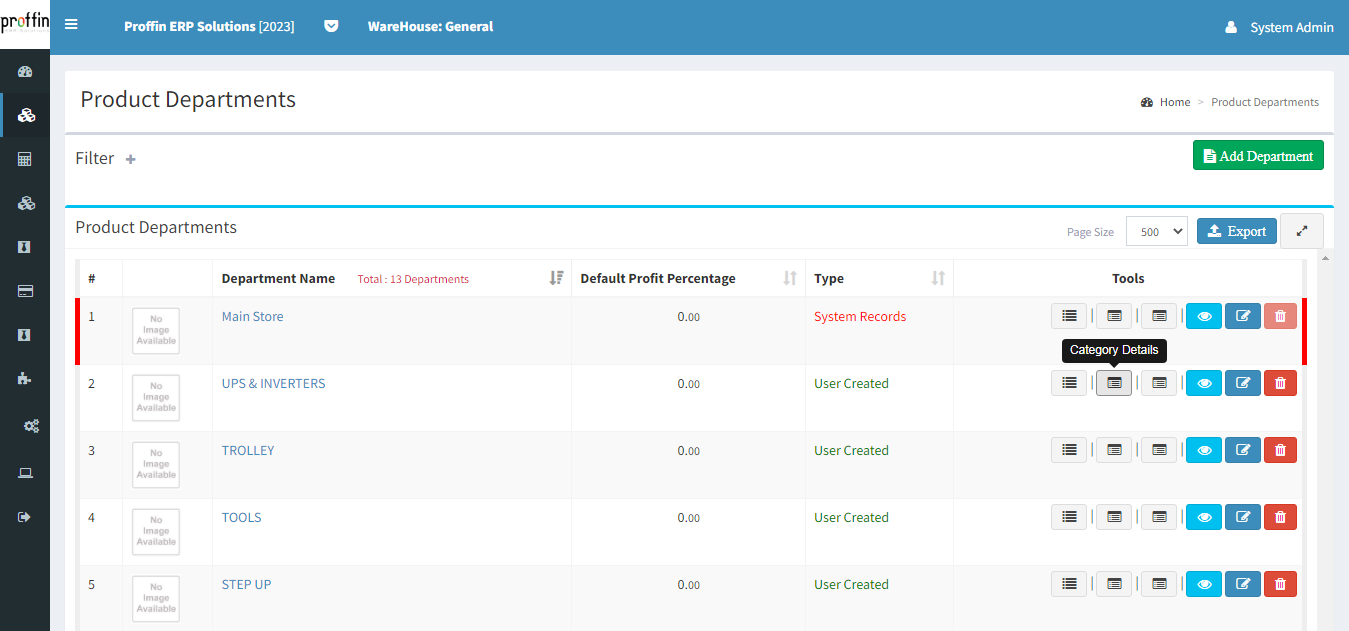Viewport: 1349px width, 631px height.
Task: Delete the STEP UP department
Action: pyautogui.click(x=1280, y=584)
